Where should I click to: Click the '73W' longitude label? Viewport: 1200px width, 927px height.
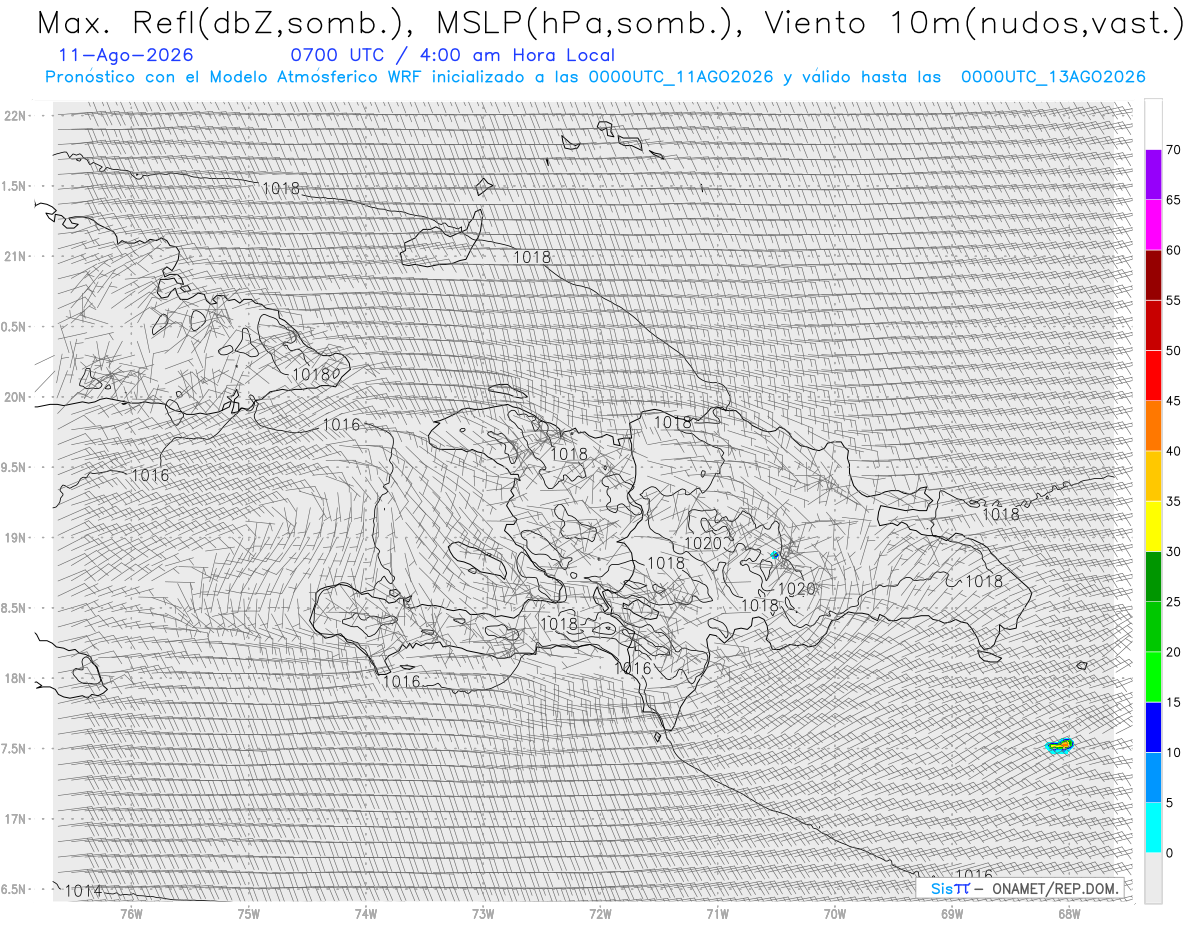483,914
